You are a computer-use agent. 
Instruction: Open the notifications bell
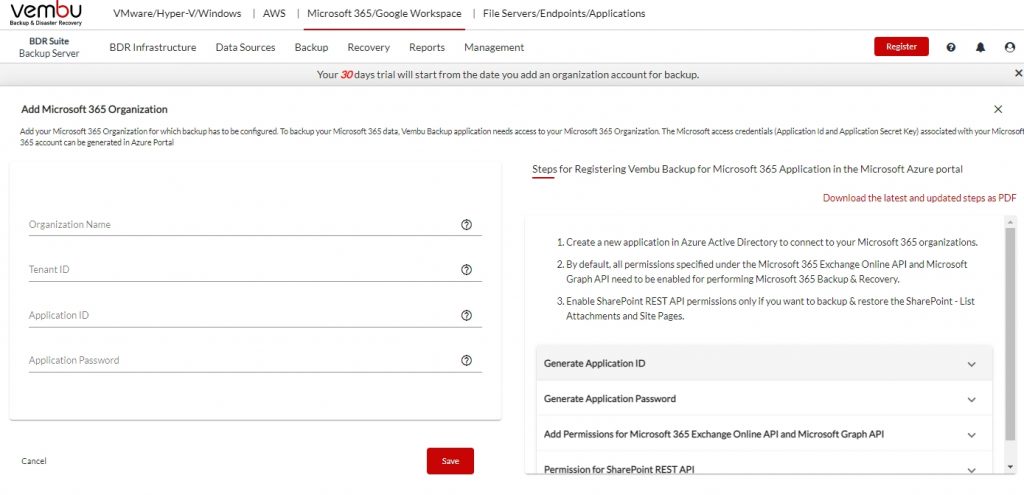tap(980, 47)
